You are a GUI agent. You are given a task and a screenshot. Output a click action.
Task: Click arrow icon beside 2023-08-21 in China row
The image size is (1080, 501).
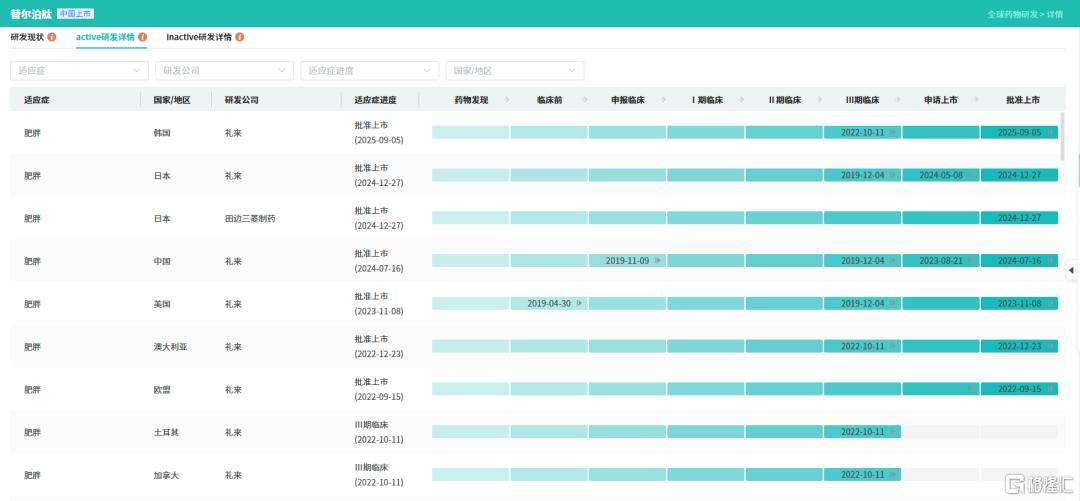point(972,261)
